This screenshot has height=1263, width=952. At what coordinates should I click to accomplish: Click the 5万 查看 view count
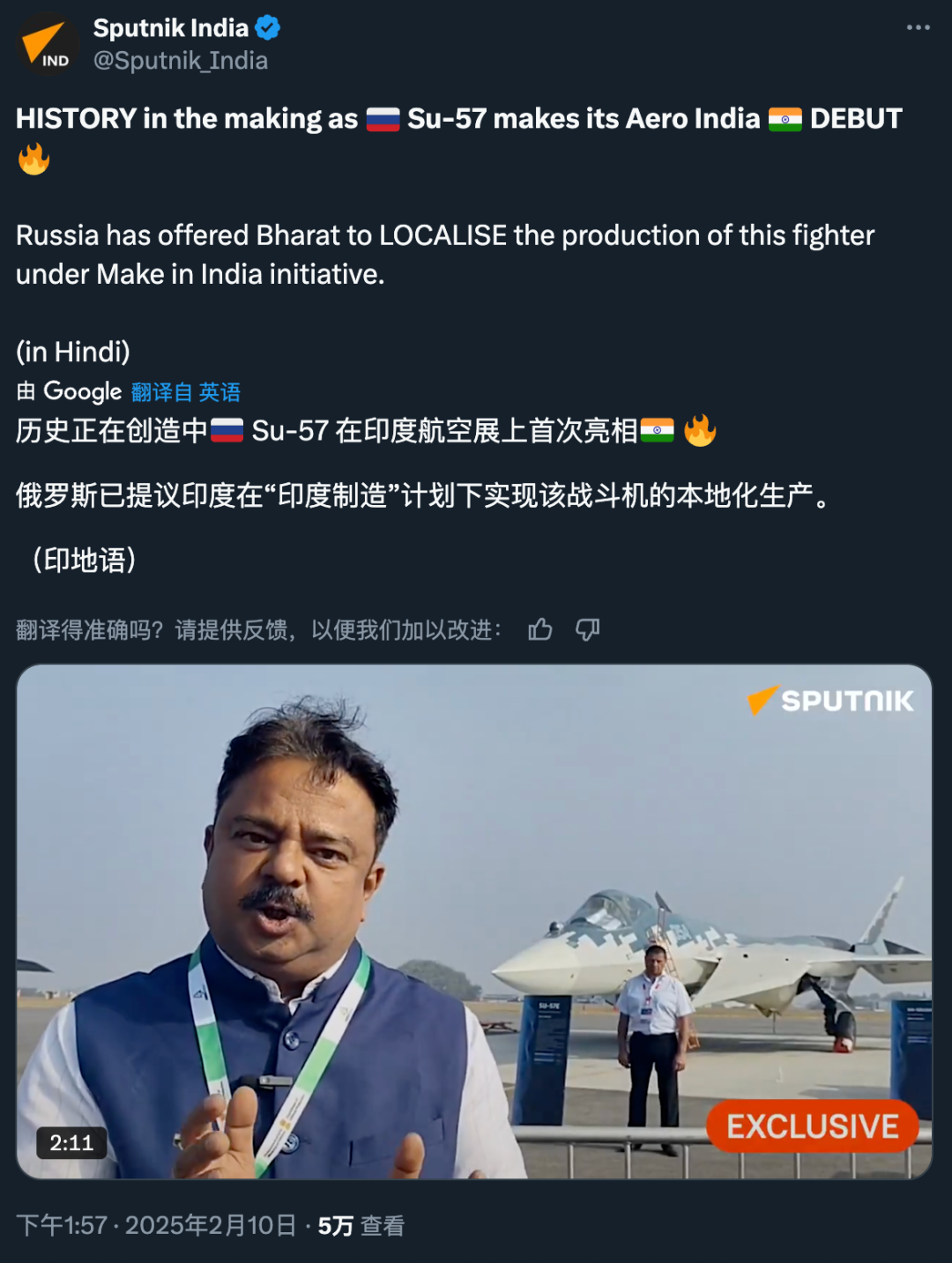[361, 1226]
